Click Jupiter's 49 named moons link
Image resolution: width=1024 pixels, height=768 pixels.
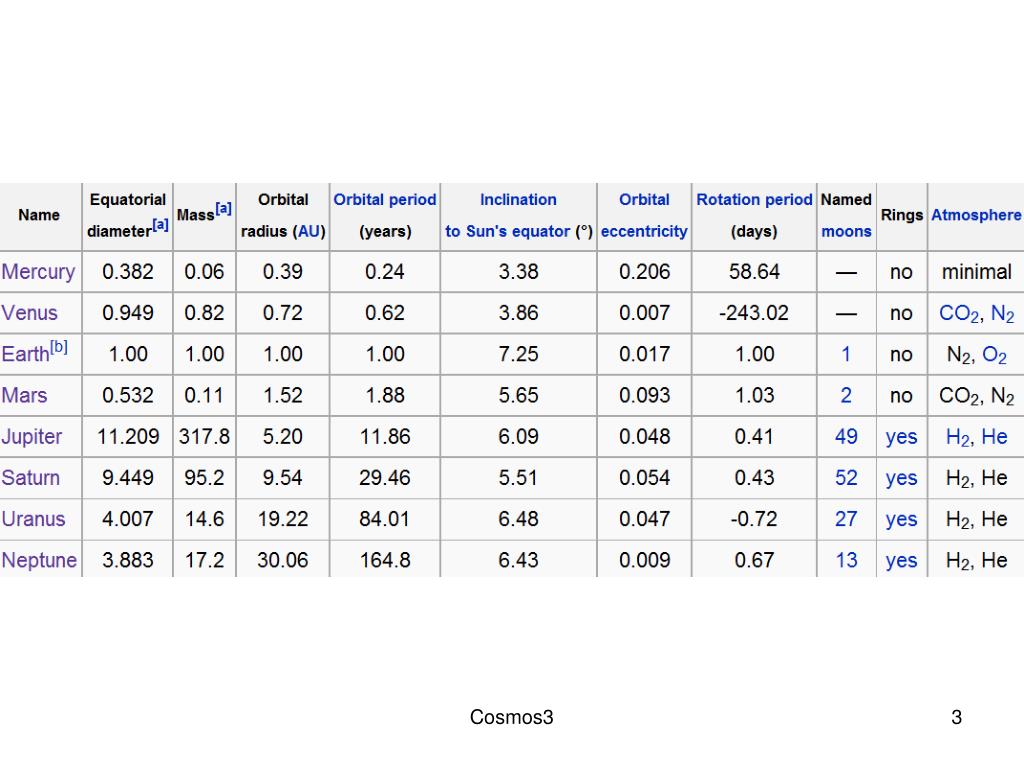pyautogui.click(x=846, y=436)
